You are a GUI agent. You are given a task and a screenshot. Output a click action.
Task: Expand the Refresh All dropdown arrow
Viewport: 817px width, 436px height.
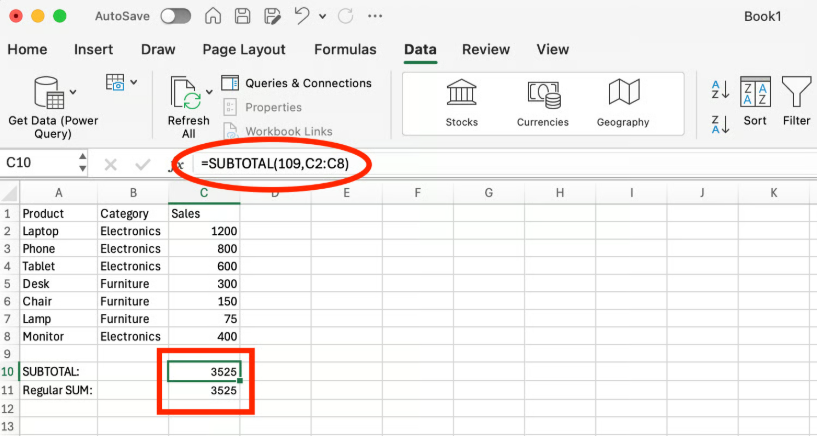[209, 92]
